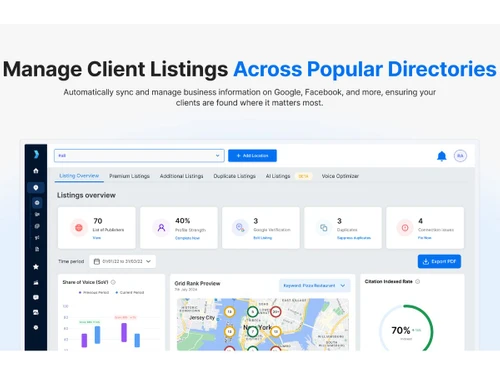Open the Home icon in sidebar

click(36, 171)
